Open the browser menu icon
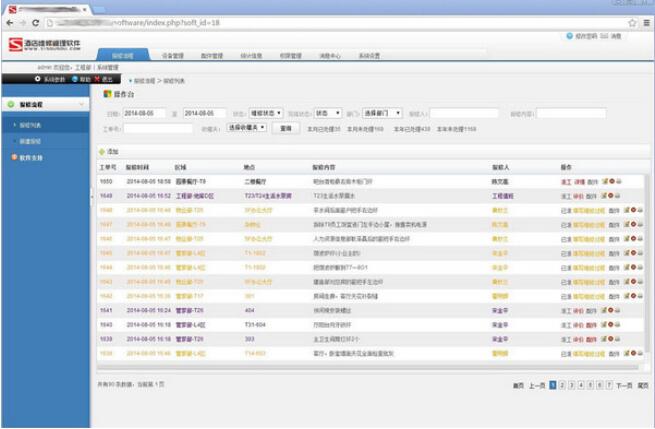The image size is (655, 429). point(646,22)
